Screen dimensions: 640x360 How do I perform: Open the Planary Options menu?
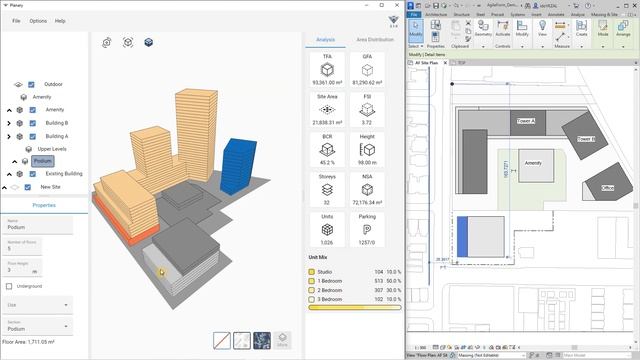click(38, 21)
